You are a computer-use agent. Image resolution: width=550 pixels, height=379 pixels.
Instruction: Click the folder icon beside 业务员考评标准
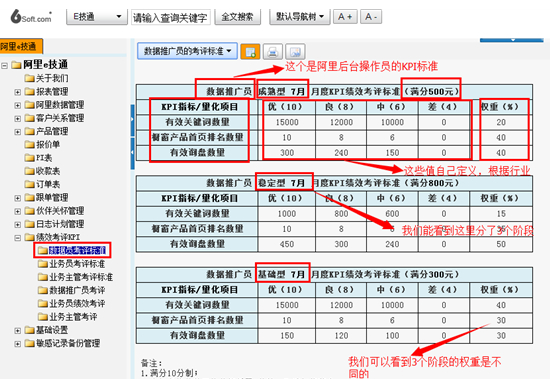pos(43,264)
